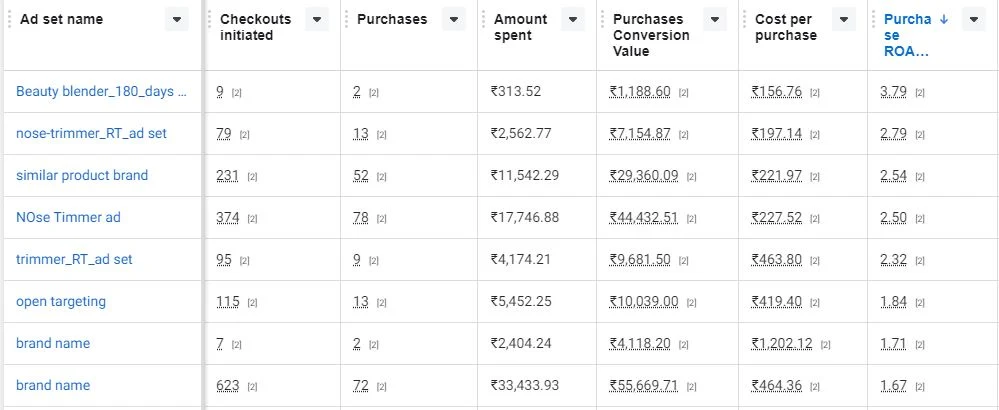This screenshot has height=410, width=999.
Task: Click the ₹44,432.51 conversion value
Action: point(643,217)
